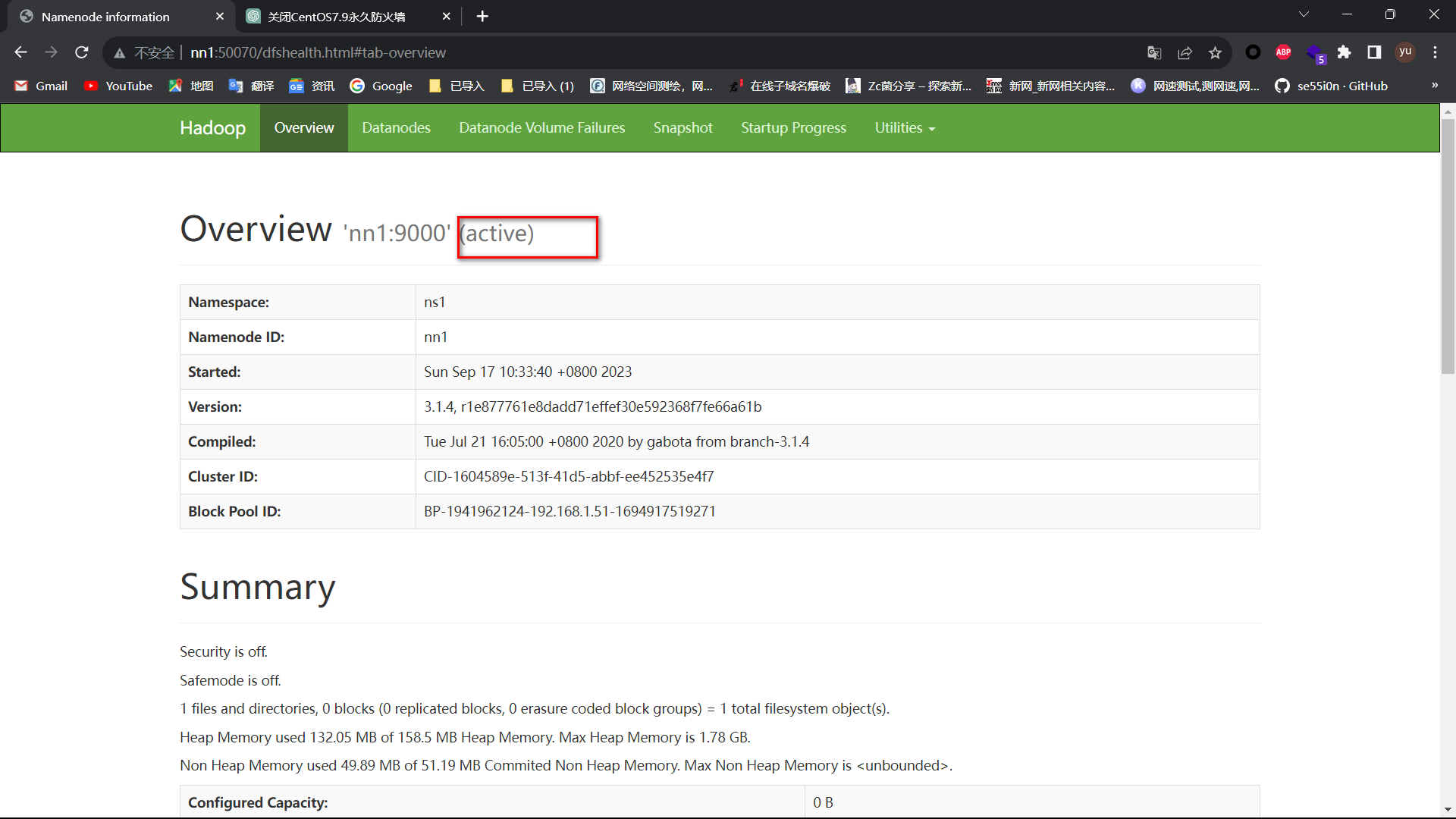The image size is (1456, 819).
Task: Open the tab search down arrow
Action: click(x=1304, y=15)
